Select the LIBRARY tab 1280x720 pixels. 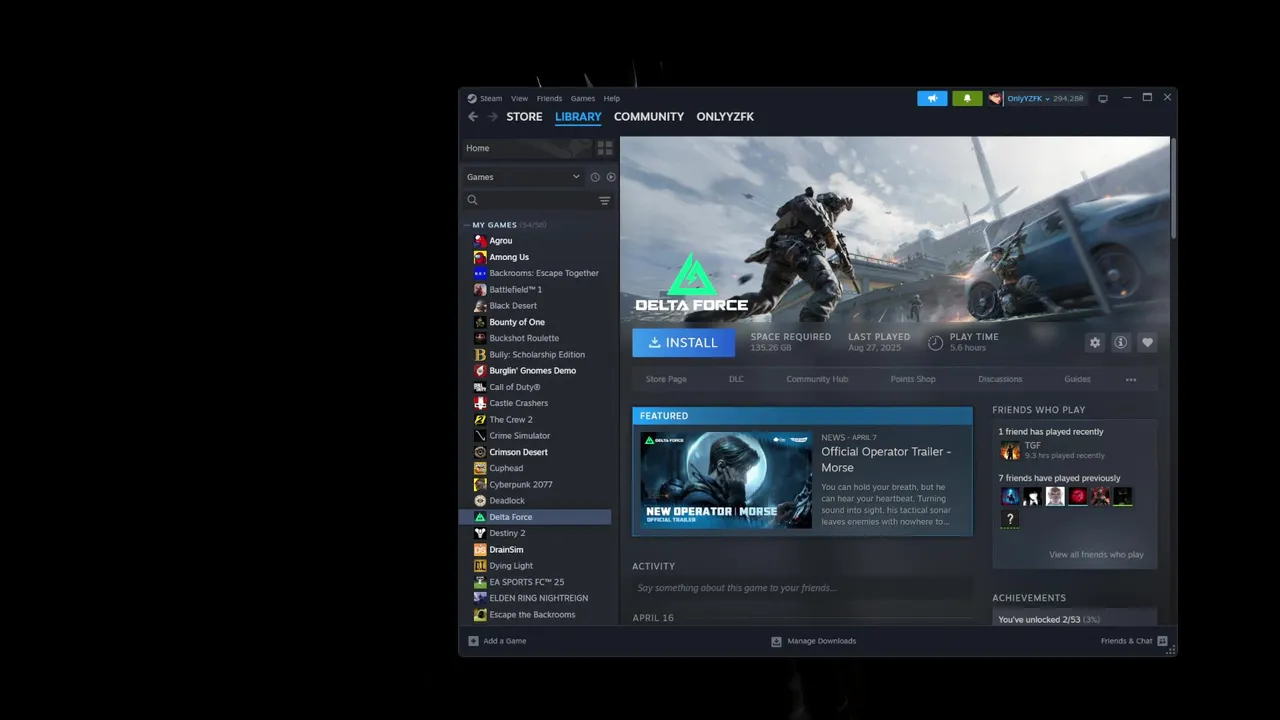578,117
